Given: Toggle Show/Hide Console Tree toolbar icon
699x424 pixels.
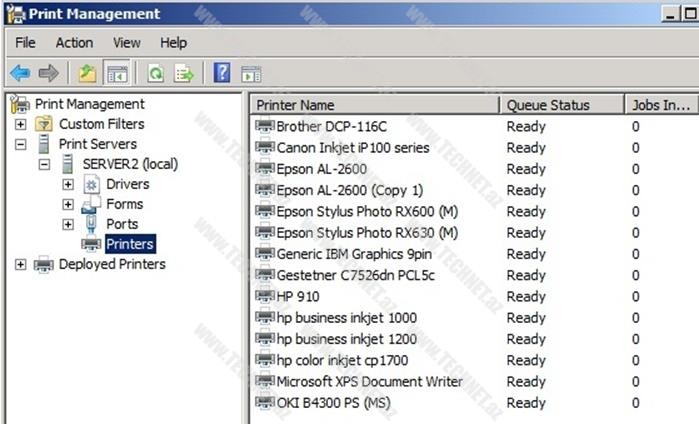Looking at the screenshot, I should 117,73.
